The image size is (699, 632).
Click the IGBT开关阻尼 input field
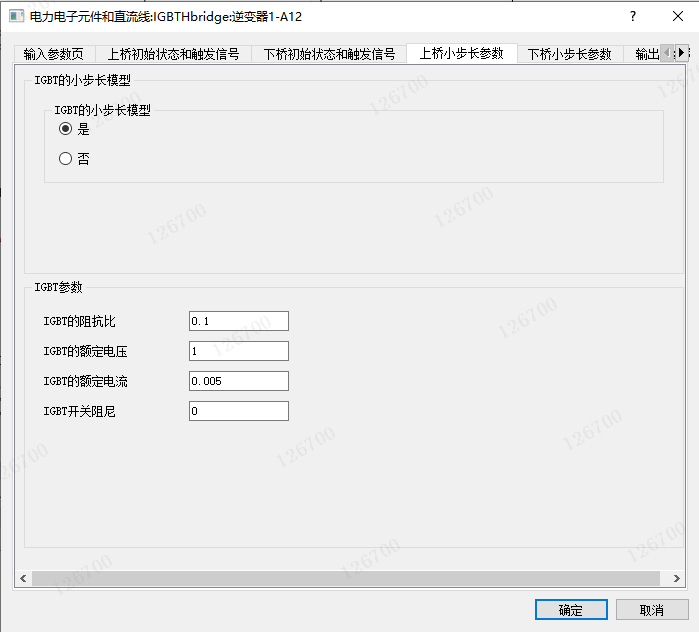click(x=238, y=411)
